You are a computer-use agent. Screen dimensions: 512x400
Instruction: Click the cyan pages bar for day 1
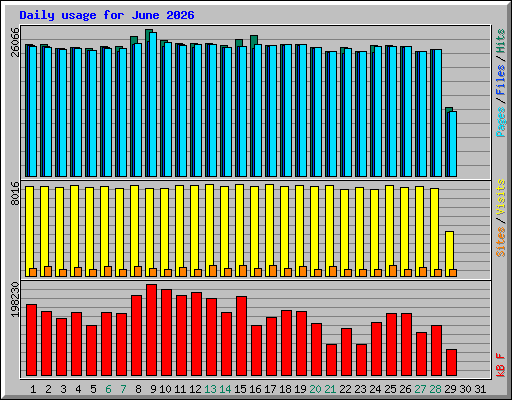coord(33,111)
